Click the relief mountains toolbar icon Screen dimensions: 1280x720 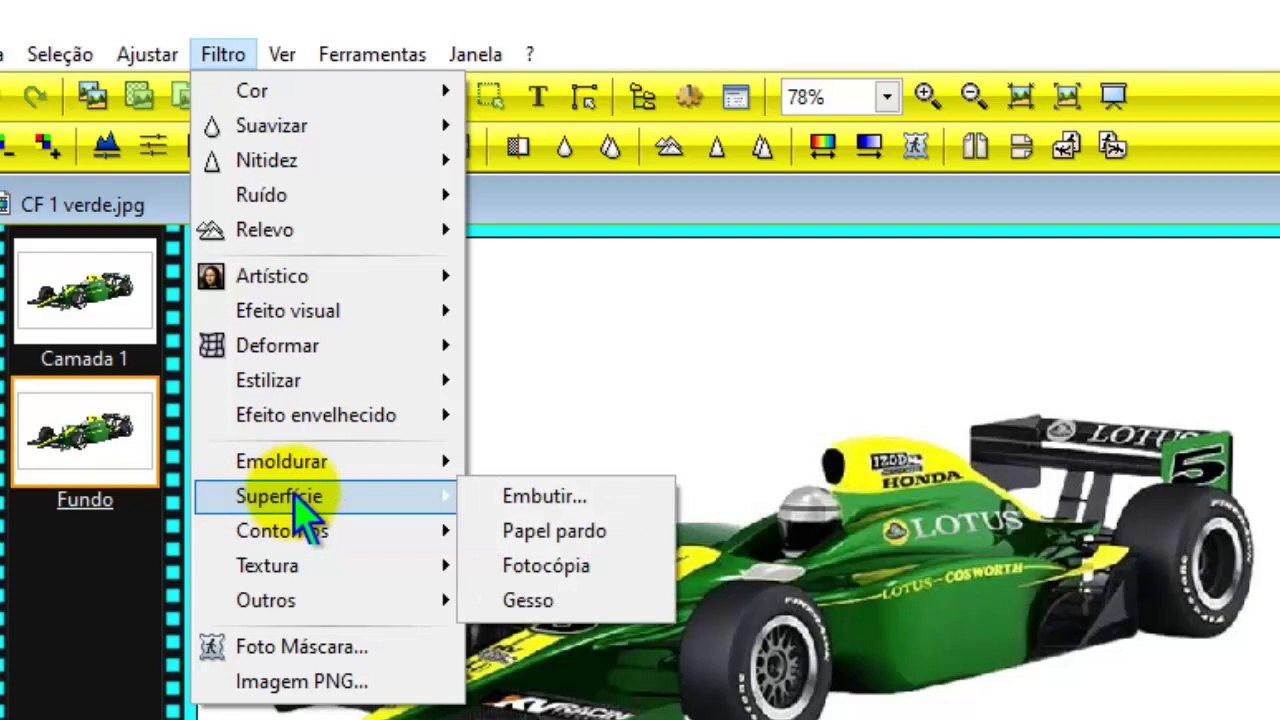click(669, 147)
